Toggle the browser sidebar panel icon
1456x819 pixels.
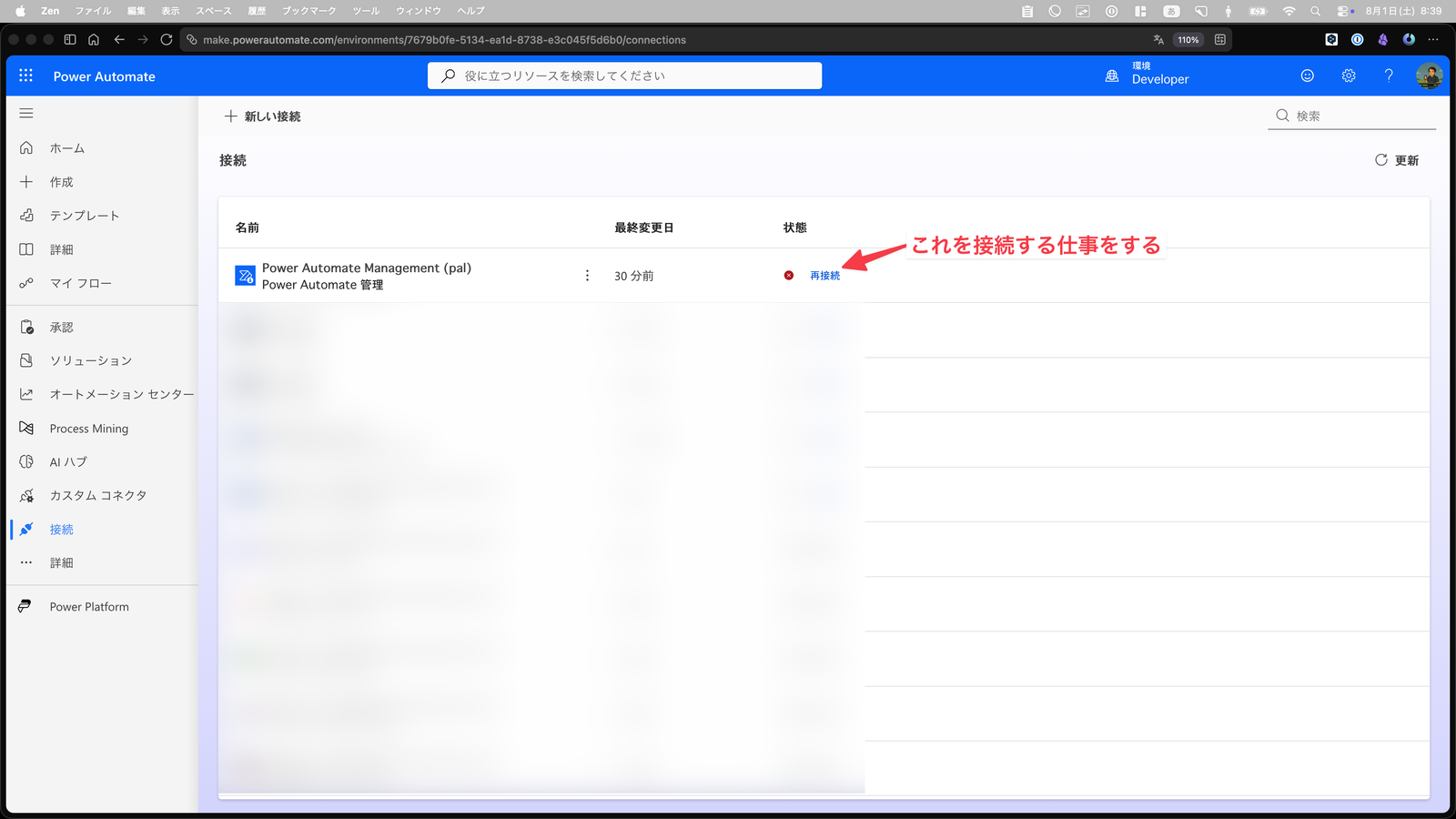pyautogui.click(x=70, y=40)
